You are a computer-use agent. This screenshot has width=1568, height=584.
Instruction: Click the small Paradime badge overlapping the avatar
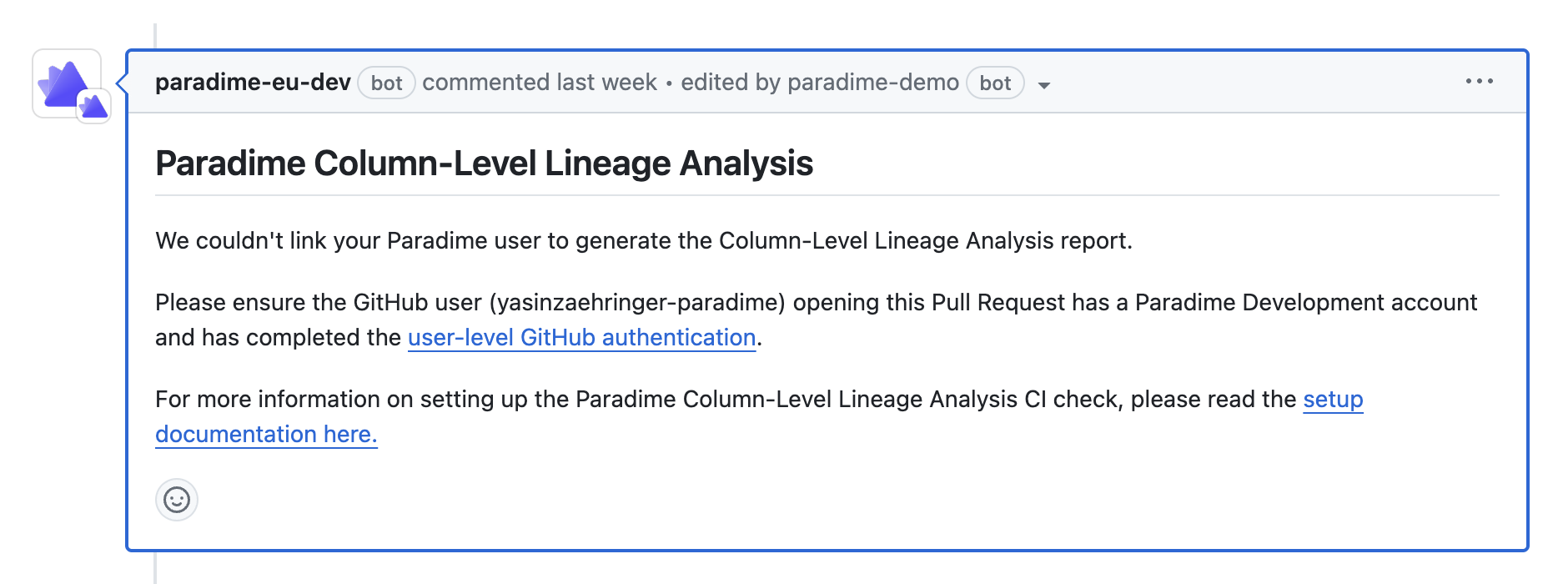(x=94, y=107)
